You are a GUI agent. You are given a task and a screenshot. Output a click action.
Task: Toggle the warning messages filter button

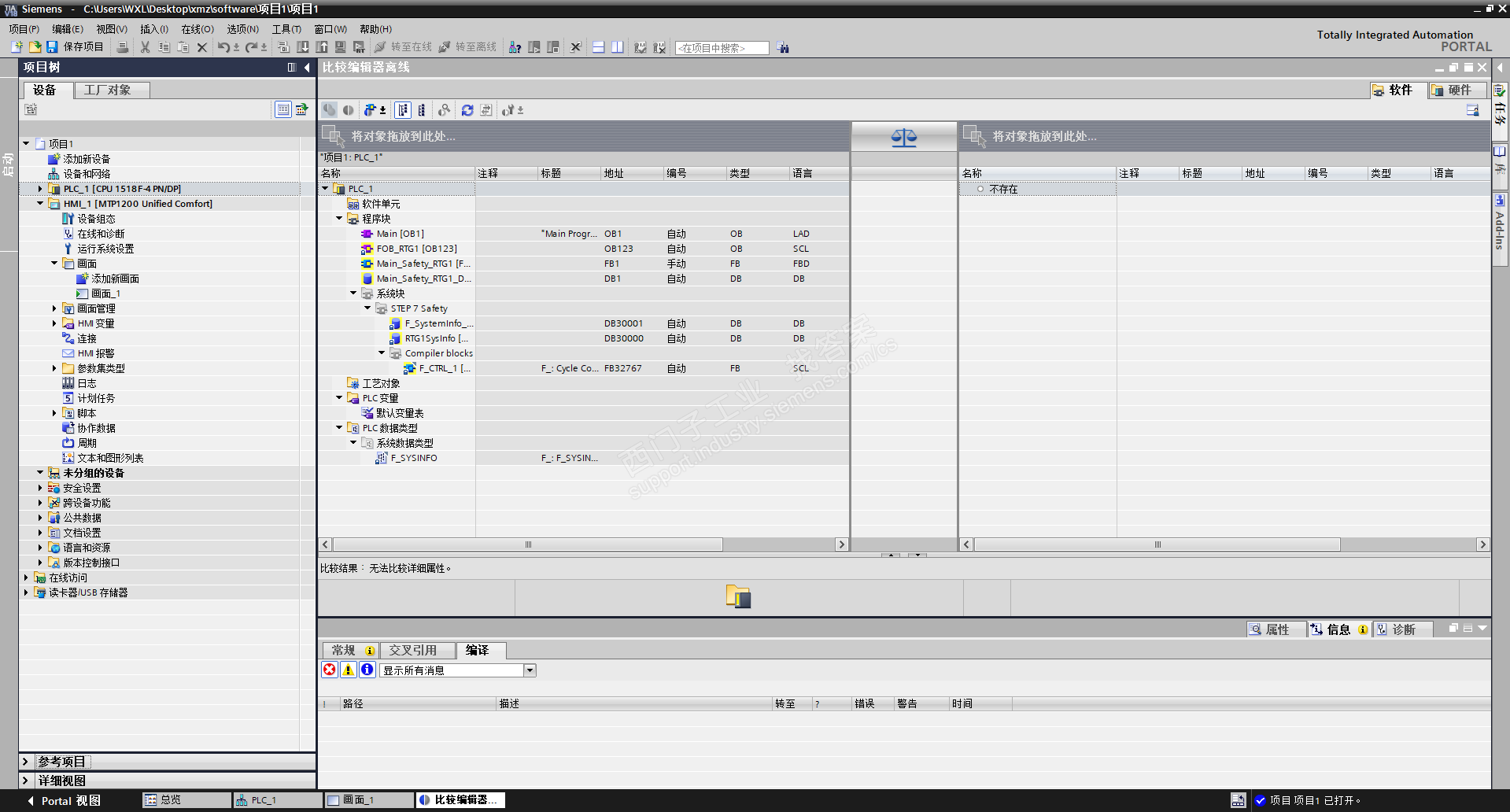349,670
